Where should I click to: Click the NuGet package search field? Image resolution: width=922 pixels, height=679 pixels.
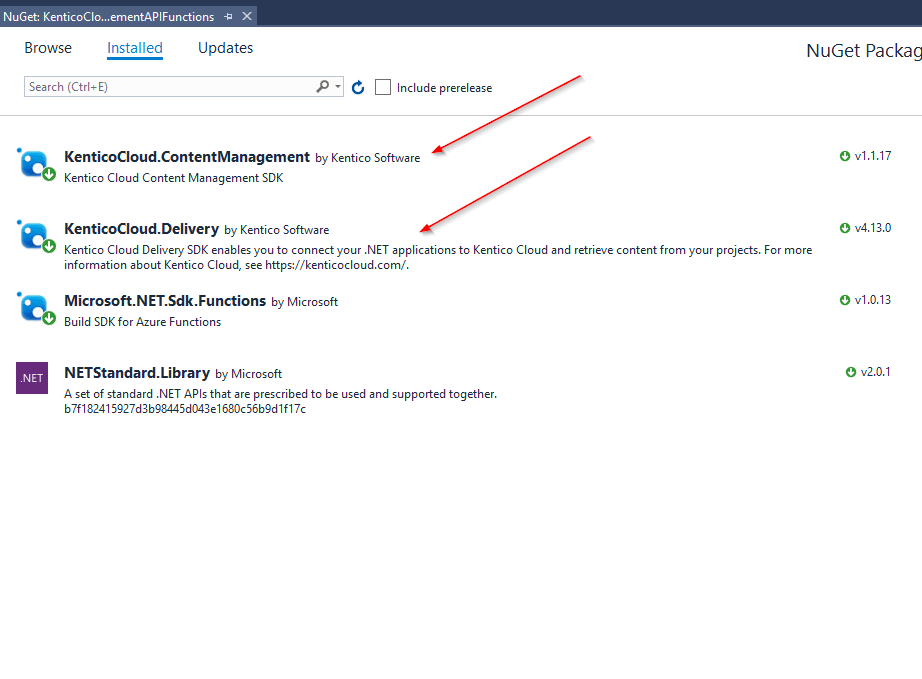(x=165, y=87)
